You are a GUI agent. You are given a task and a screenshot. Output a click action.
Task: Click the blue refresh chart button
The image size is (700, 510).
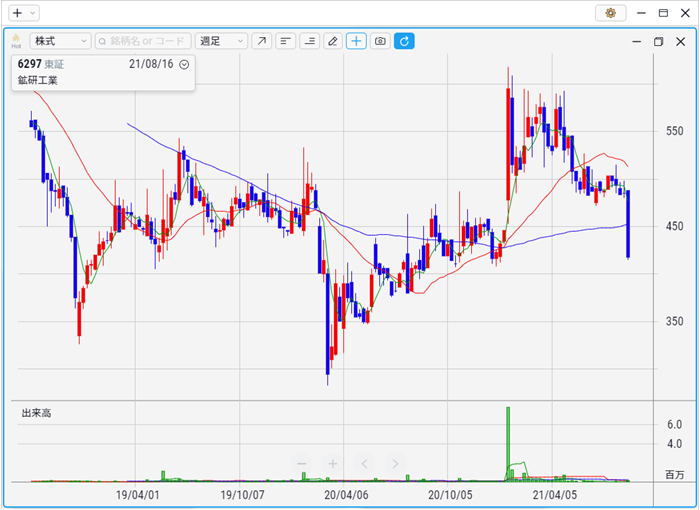pos(404,41)
